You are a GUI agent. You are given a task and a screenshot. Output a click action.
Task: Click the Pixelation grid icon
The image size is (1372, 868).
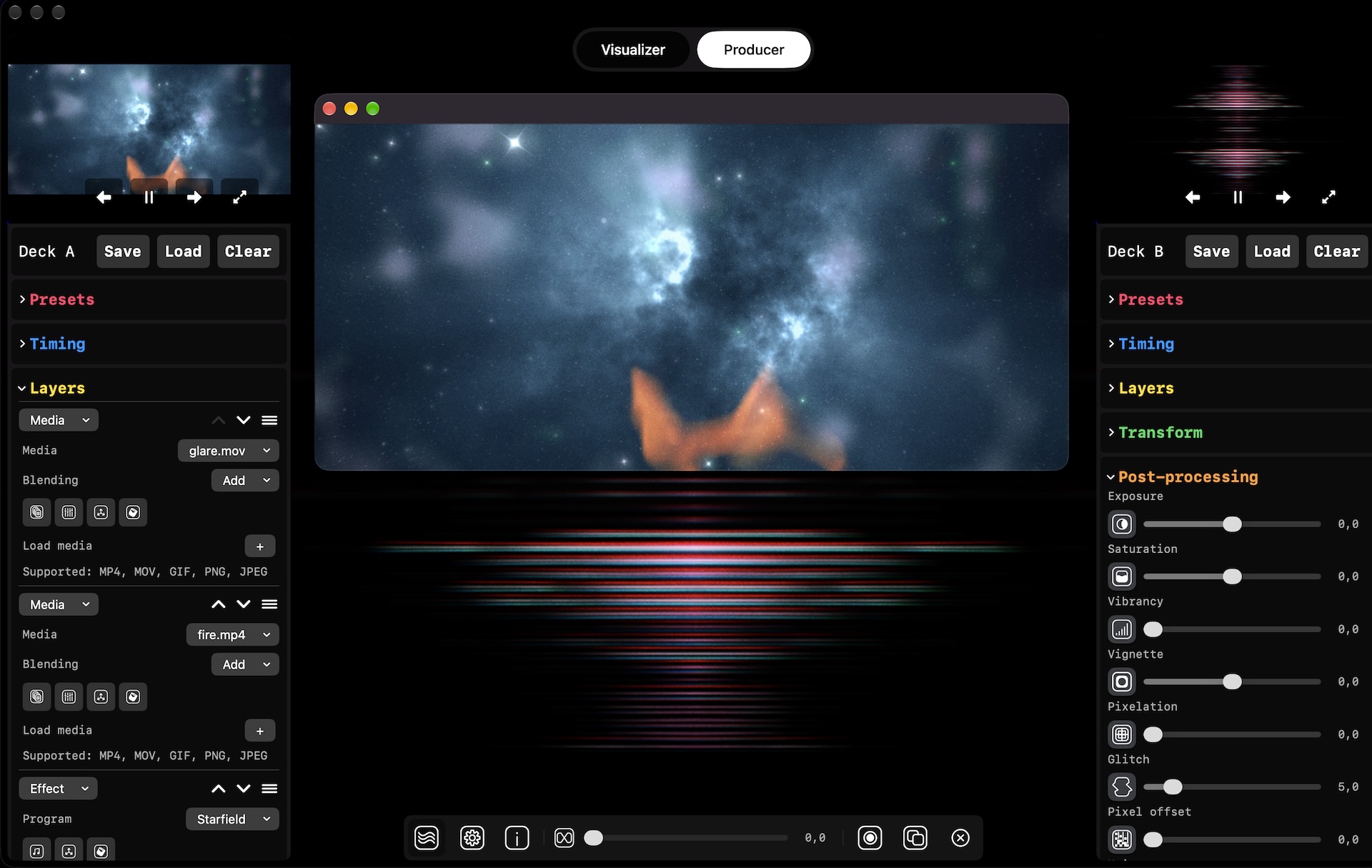pos(1122,734)
